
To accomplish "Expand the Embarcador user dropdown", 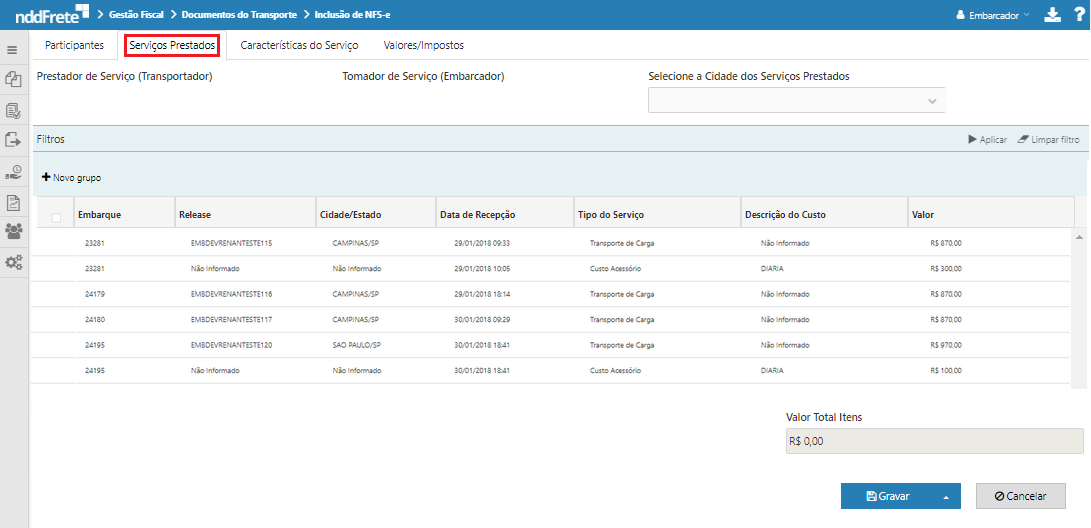I will (x=993, y=16).
